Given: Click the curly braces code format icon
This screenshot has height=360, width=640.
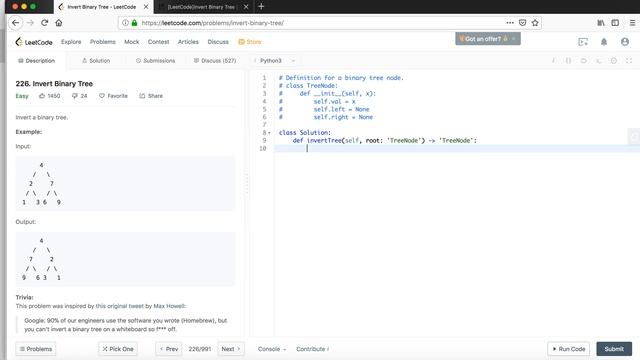Looking at the screenshot, I should coord(568,61).
